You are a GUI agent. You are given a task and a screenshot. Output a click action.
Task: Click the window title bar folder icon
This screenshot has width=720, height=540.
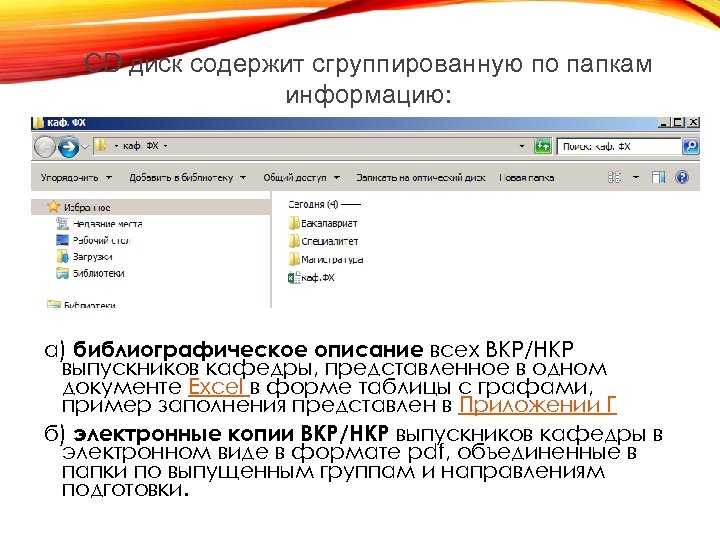click(x=38, y=123)
